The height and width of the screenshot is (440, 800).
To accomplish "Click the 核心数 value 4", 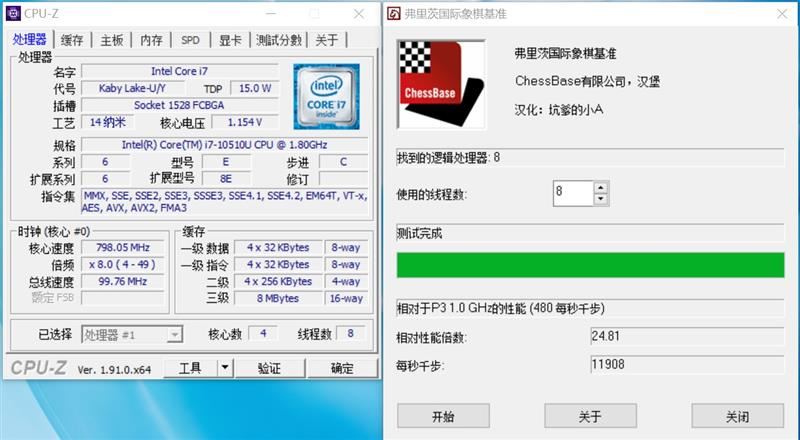I will tap(263, 333).
